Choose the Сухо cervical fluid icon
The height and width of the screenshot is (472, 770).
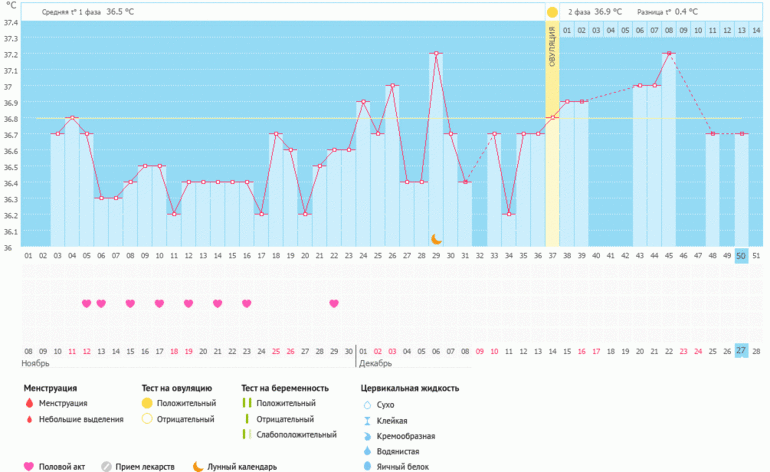tap(367, 404)
